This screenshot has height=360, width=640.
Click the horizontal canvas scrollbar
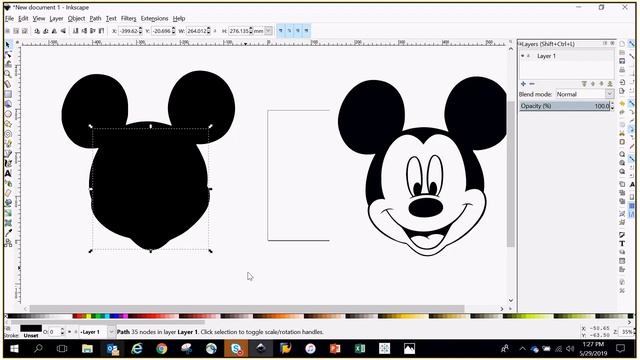point(247,309)
